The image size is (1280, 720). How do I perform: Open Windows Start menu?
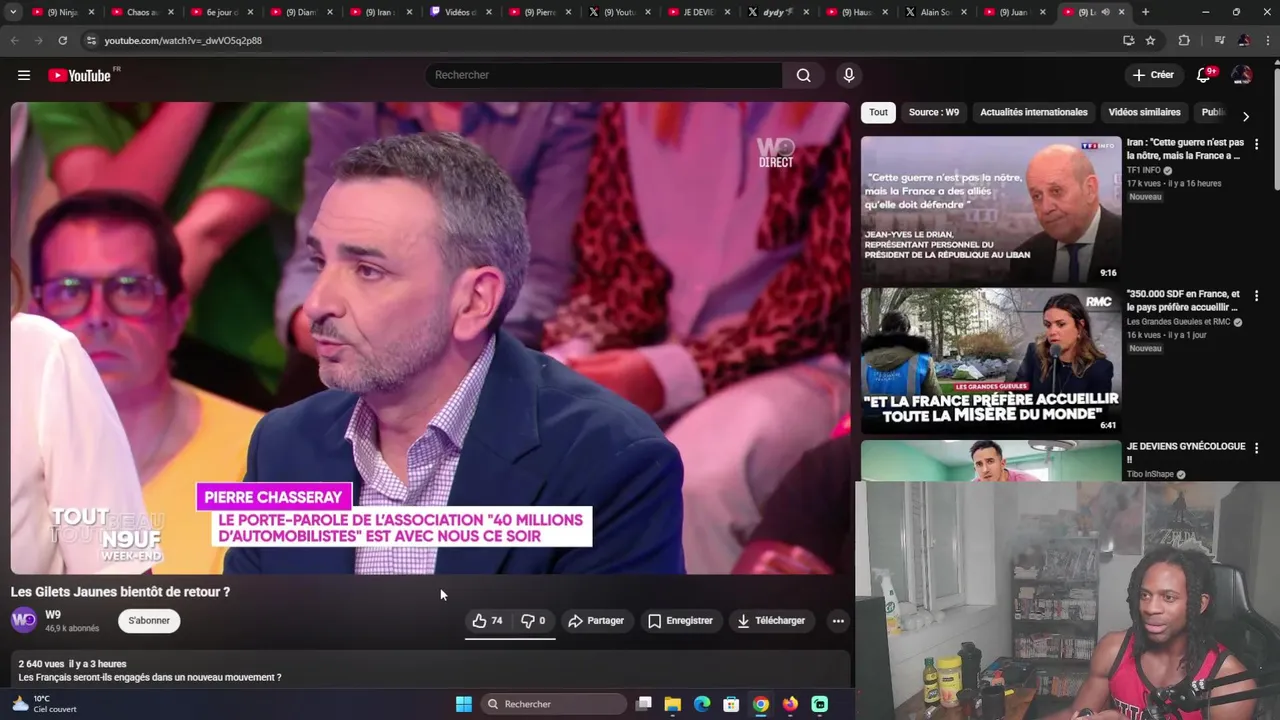464,704
